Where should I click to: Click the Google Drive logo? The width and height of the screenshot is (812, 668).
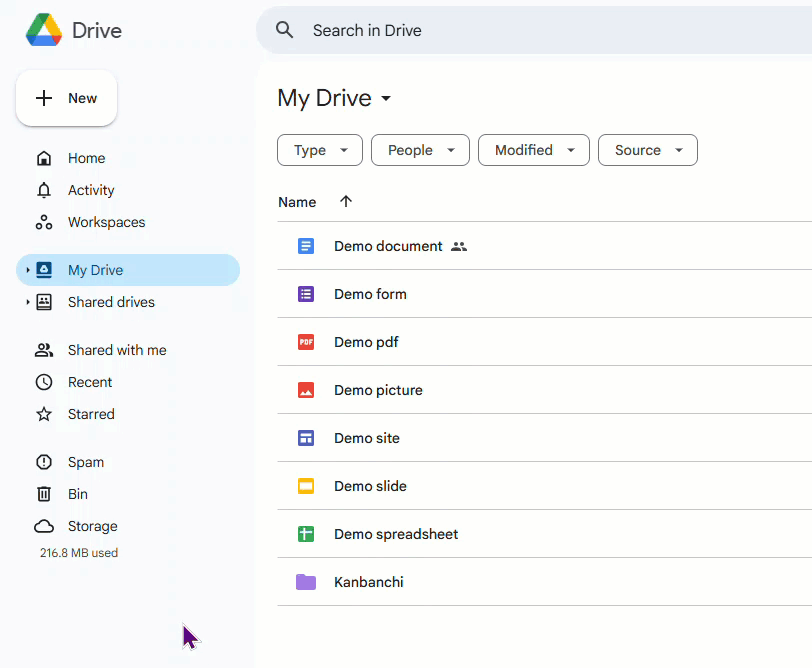44,30
